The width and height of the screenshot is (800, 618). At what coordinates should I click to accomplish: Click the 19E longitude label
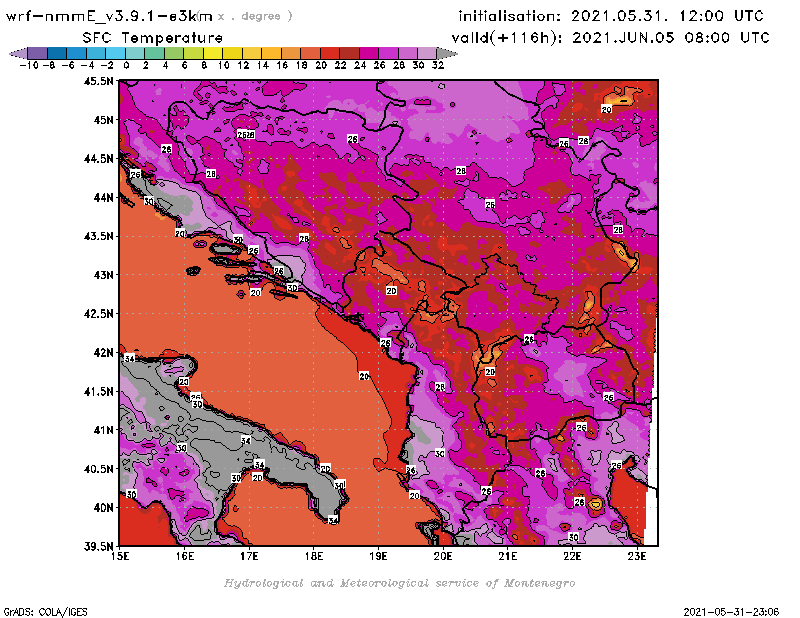pos(379,556)
